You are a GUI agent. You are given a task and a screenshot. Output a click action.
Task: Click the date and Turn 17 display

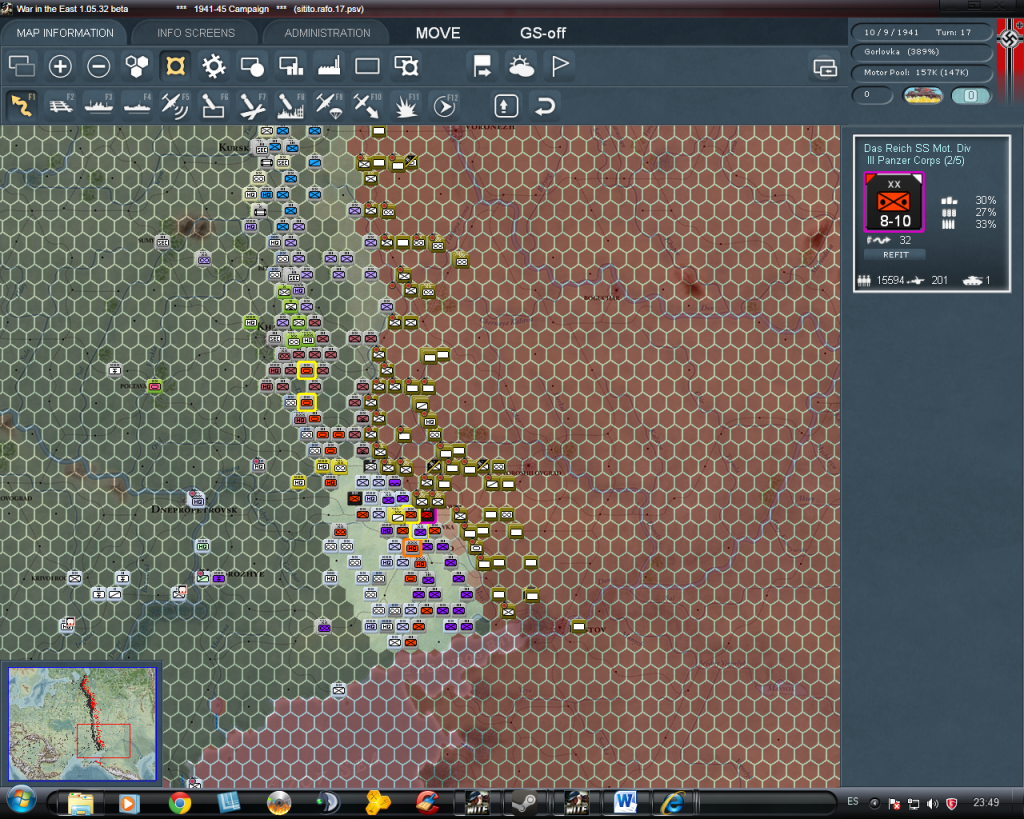[921, 32]
